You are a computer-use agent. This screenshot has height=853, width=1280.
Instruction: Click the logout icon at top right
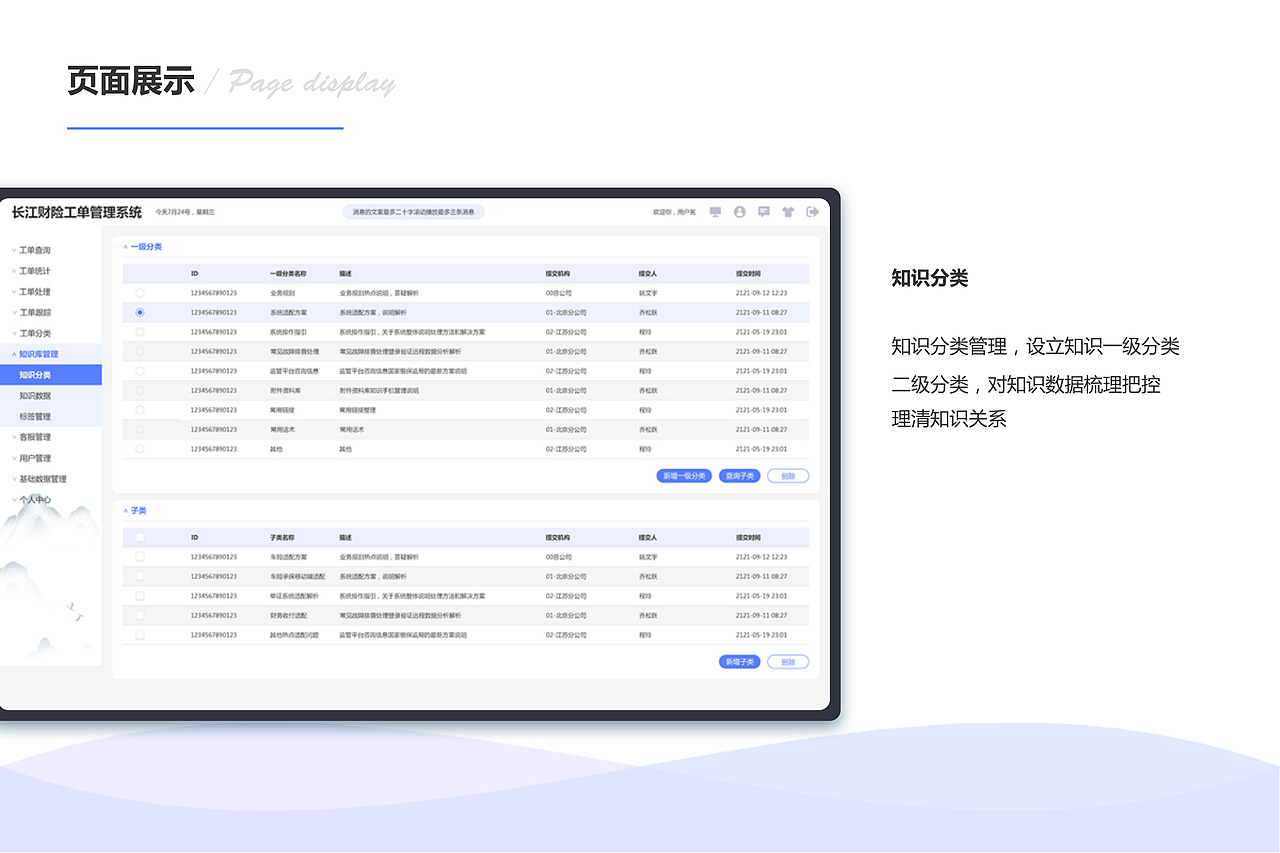[812, 211]
